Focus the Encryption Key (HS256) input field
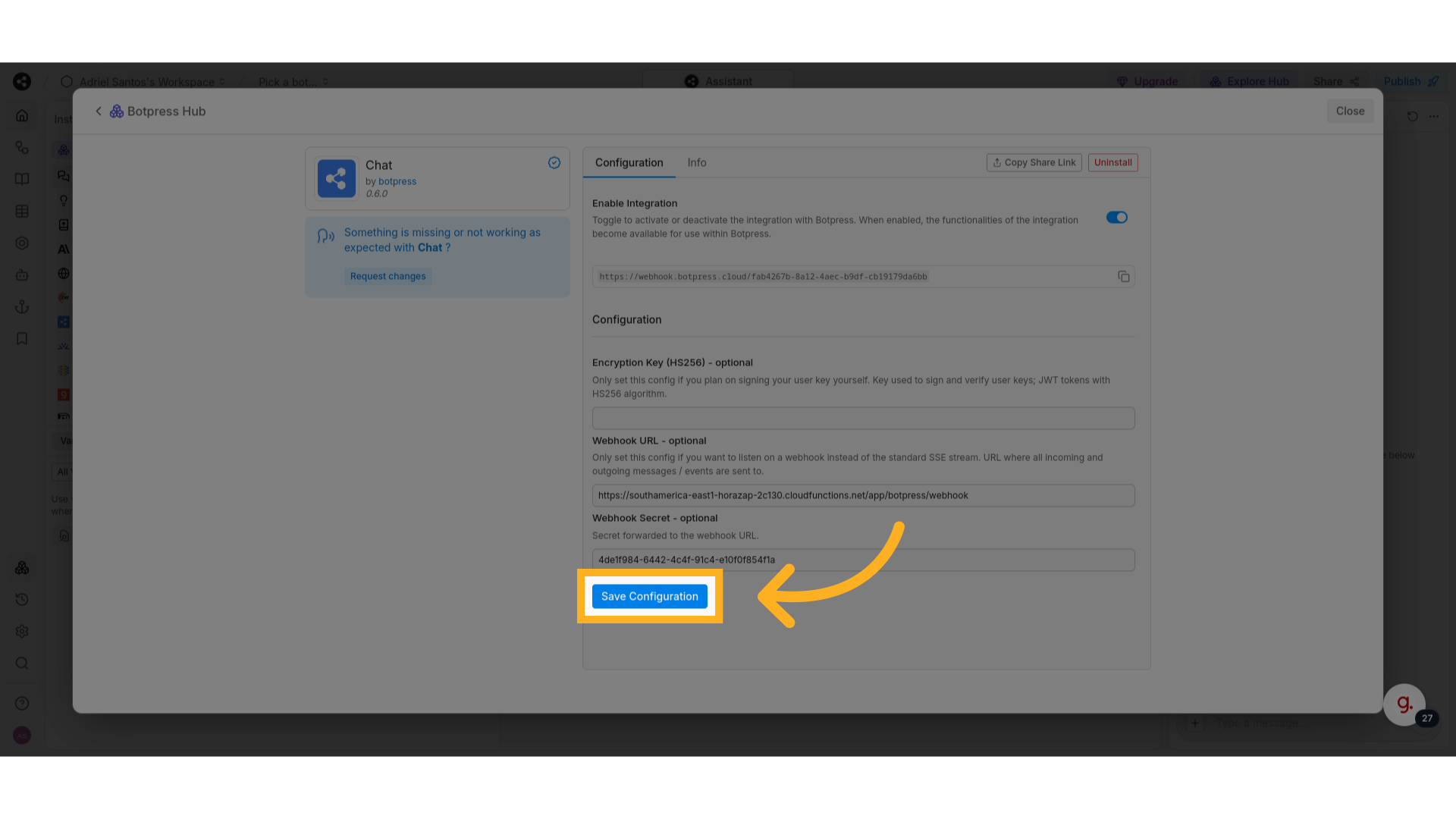 863,418
